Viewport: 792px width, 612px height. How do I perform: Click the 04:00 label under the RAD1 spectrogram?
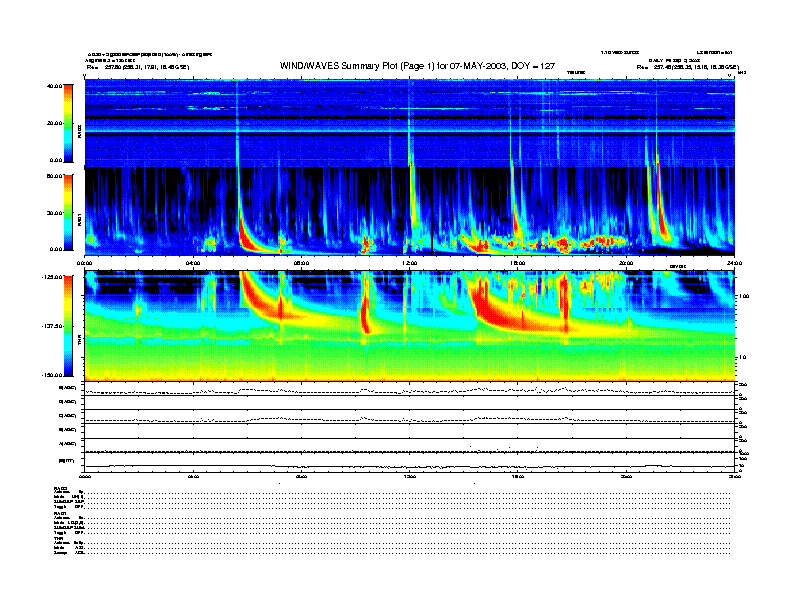[x=193, y=263]
